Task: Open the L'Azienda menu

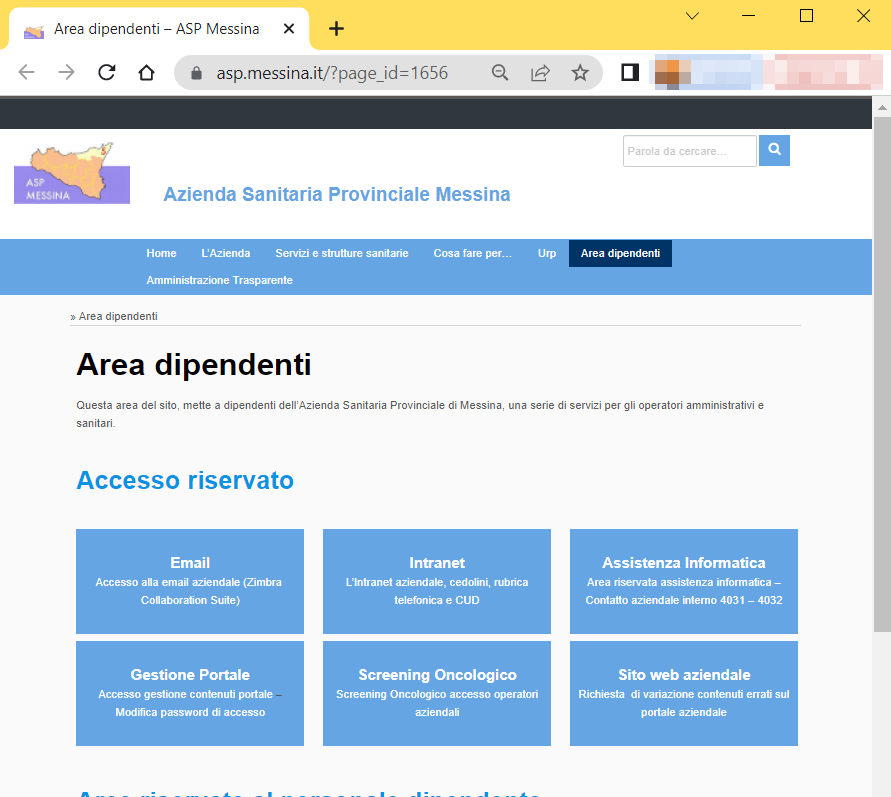Action: (x=225, y=253)
